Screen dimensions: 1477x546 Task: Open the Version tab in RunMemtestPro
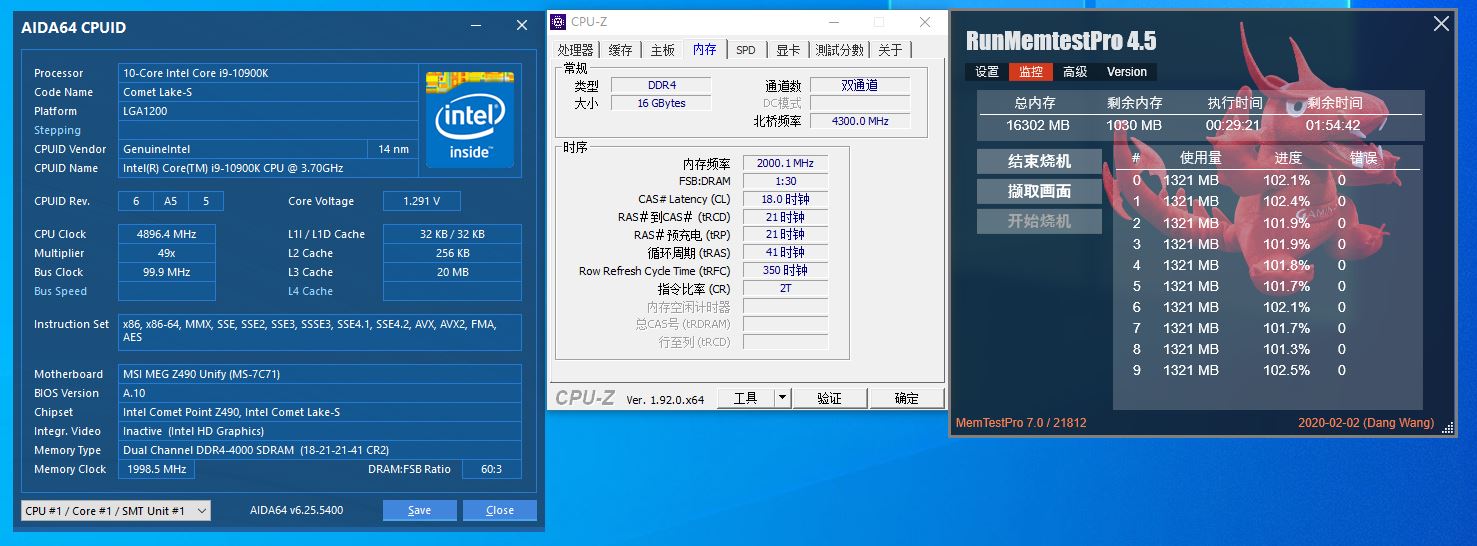[x=1127, y=72]
